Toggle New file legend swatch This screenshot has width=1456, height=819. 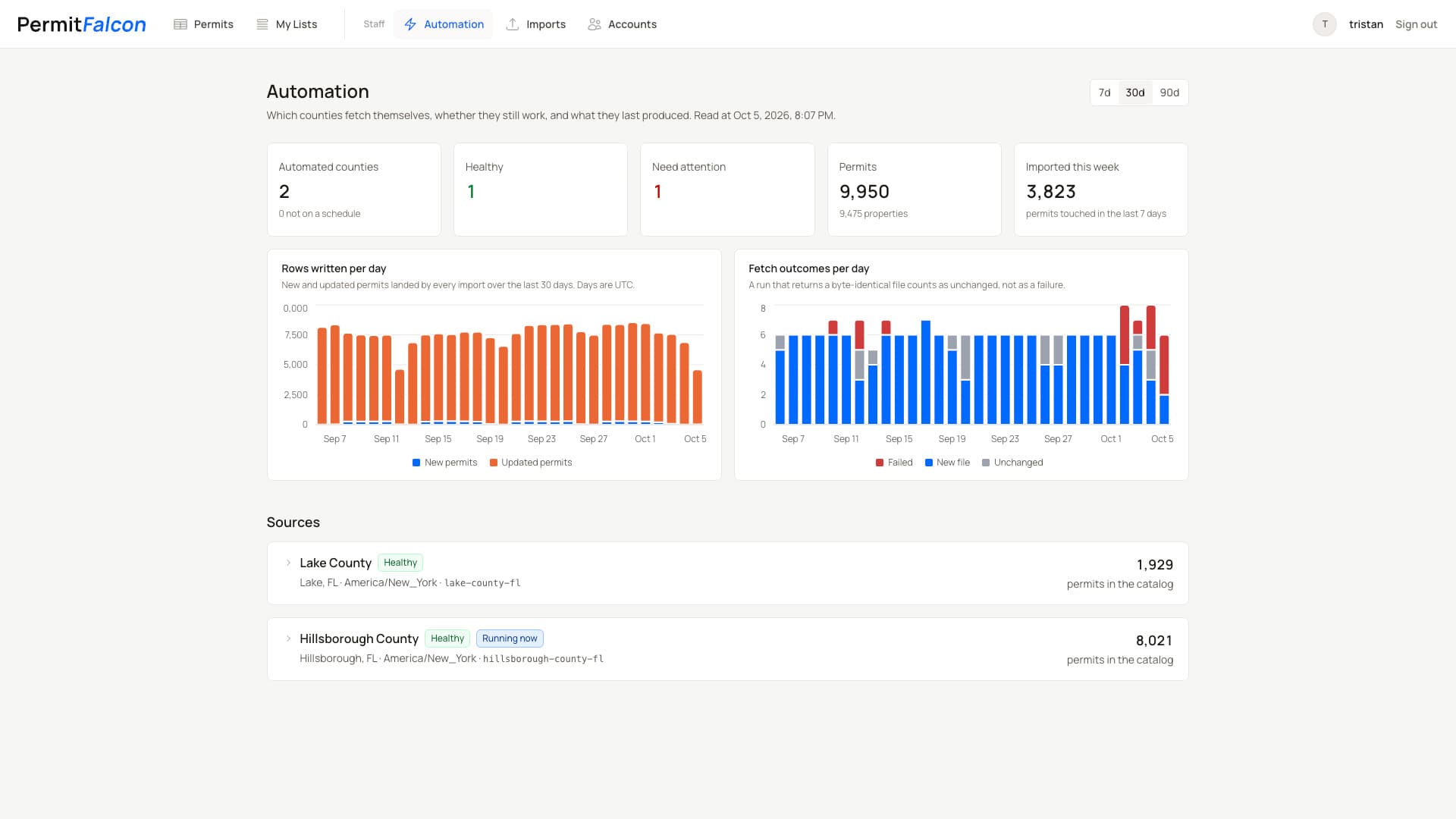(929, 463)
